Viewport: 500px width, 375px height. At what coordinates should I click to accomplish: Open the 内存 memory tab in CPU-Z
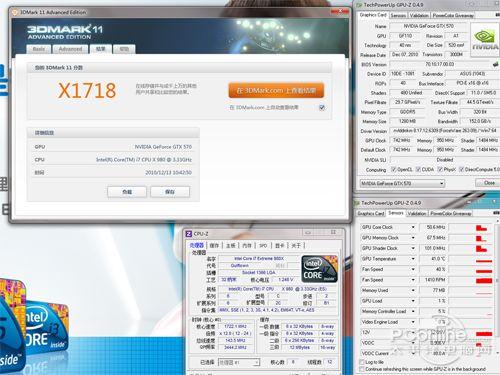point(247,245)
